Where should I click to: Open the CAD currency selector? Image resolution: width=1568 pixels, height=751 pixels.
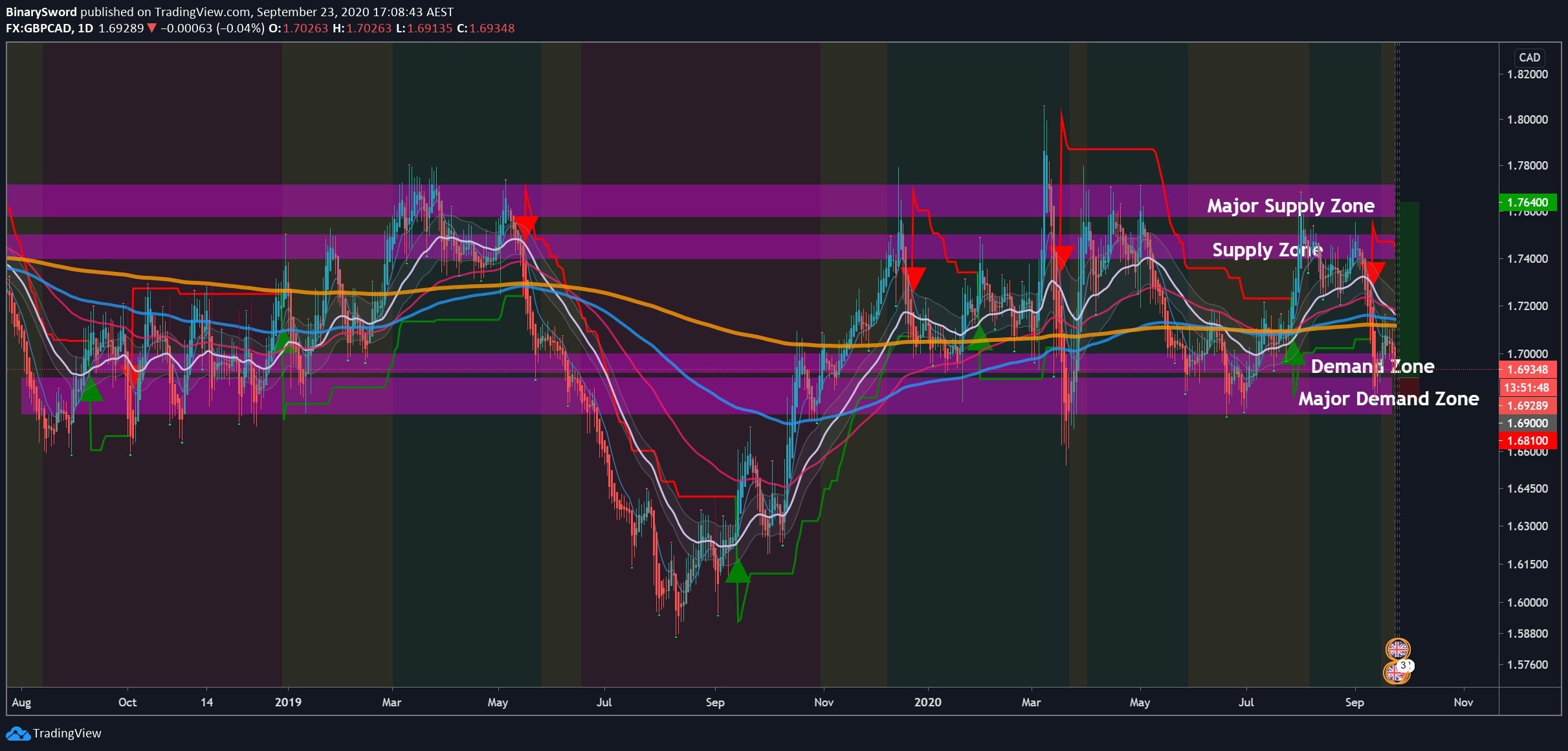tap(1529, 57)
